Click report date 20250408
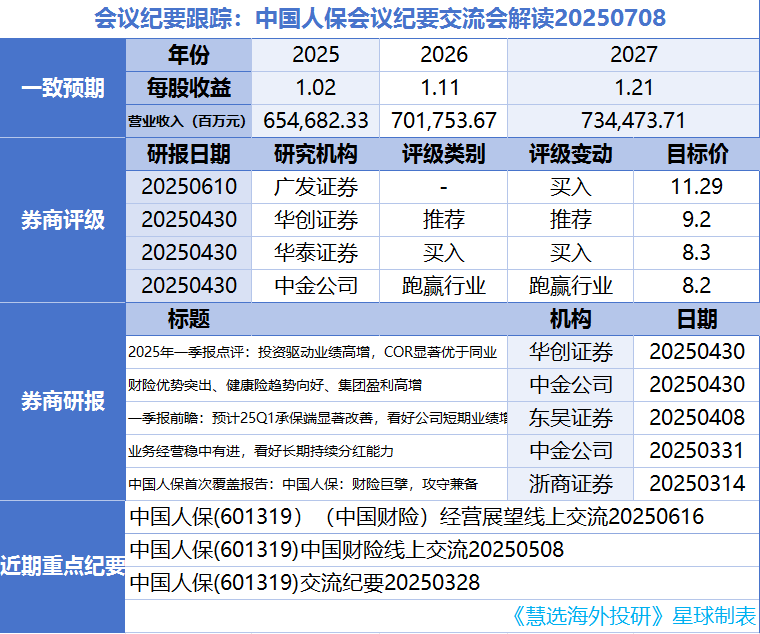This screenshot has height=634, width=760. [x=697, y=417]
